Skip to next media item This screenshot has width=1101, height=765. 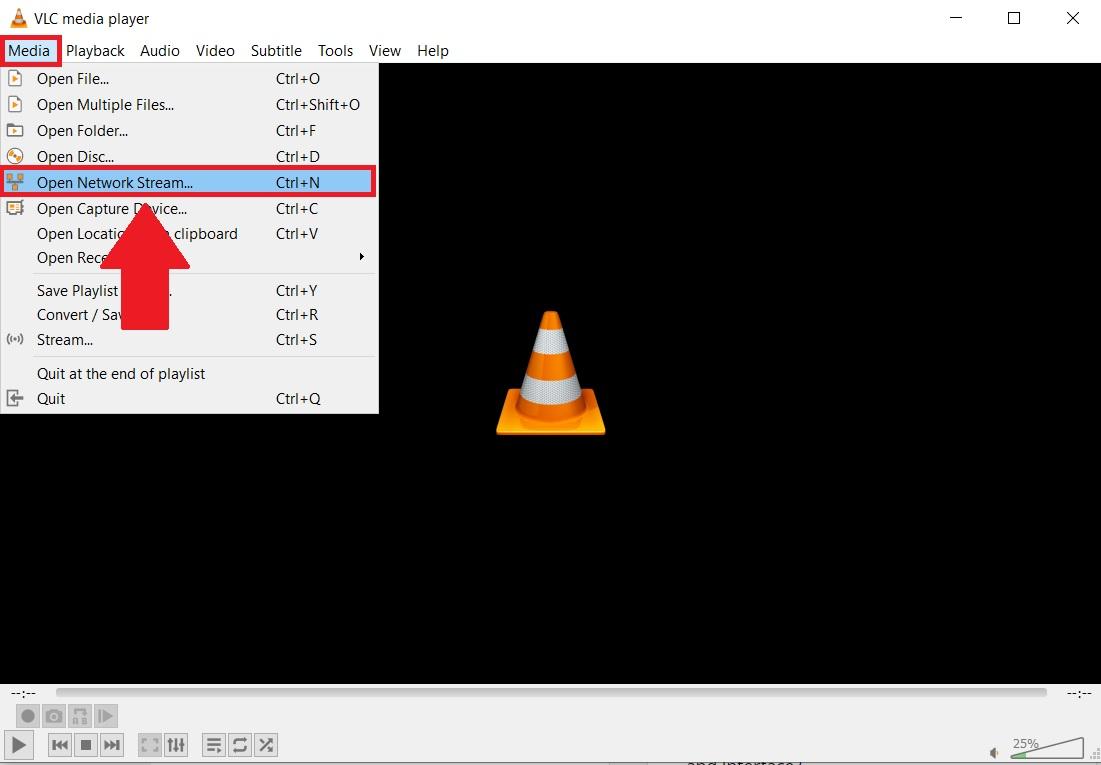112,745
